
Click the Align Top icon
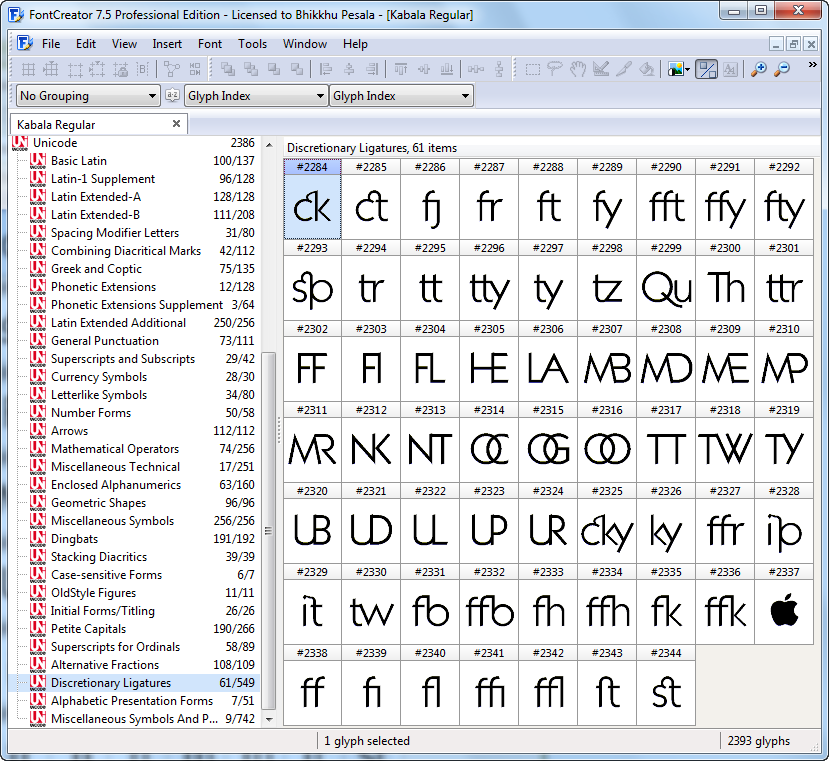tap(401, 69)
